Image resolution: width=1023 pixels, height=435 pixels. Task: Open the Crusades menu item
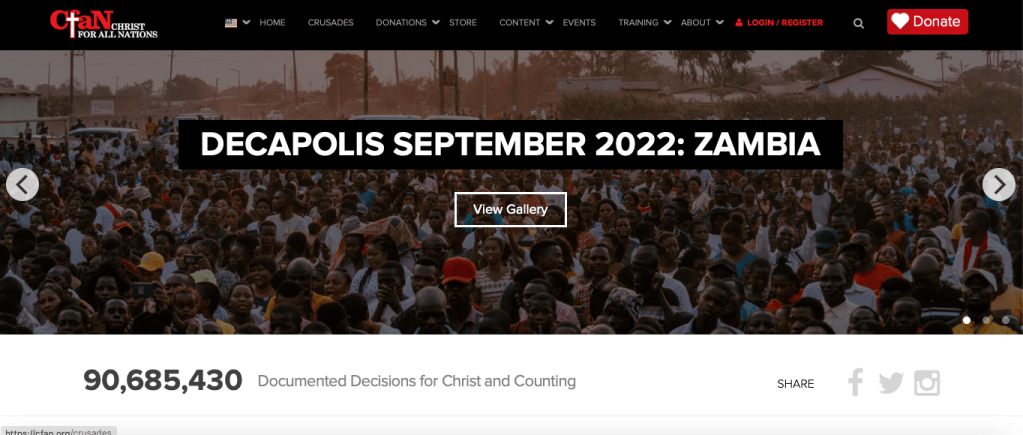(x=331, y=22)
